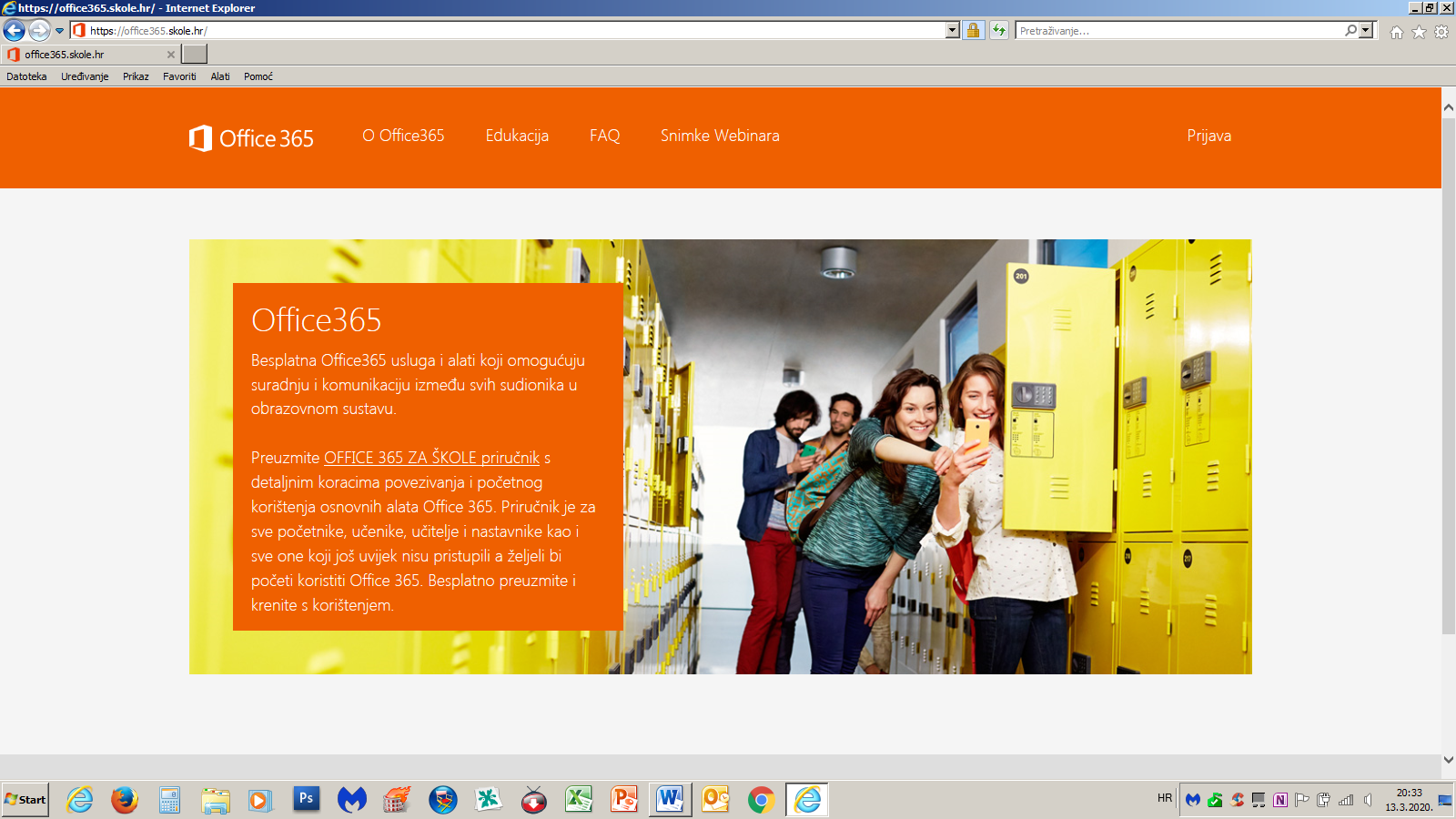Open the O Office365 navigation link
This screenshot has height=819, width=1456.
(403, 136)
